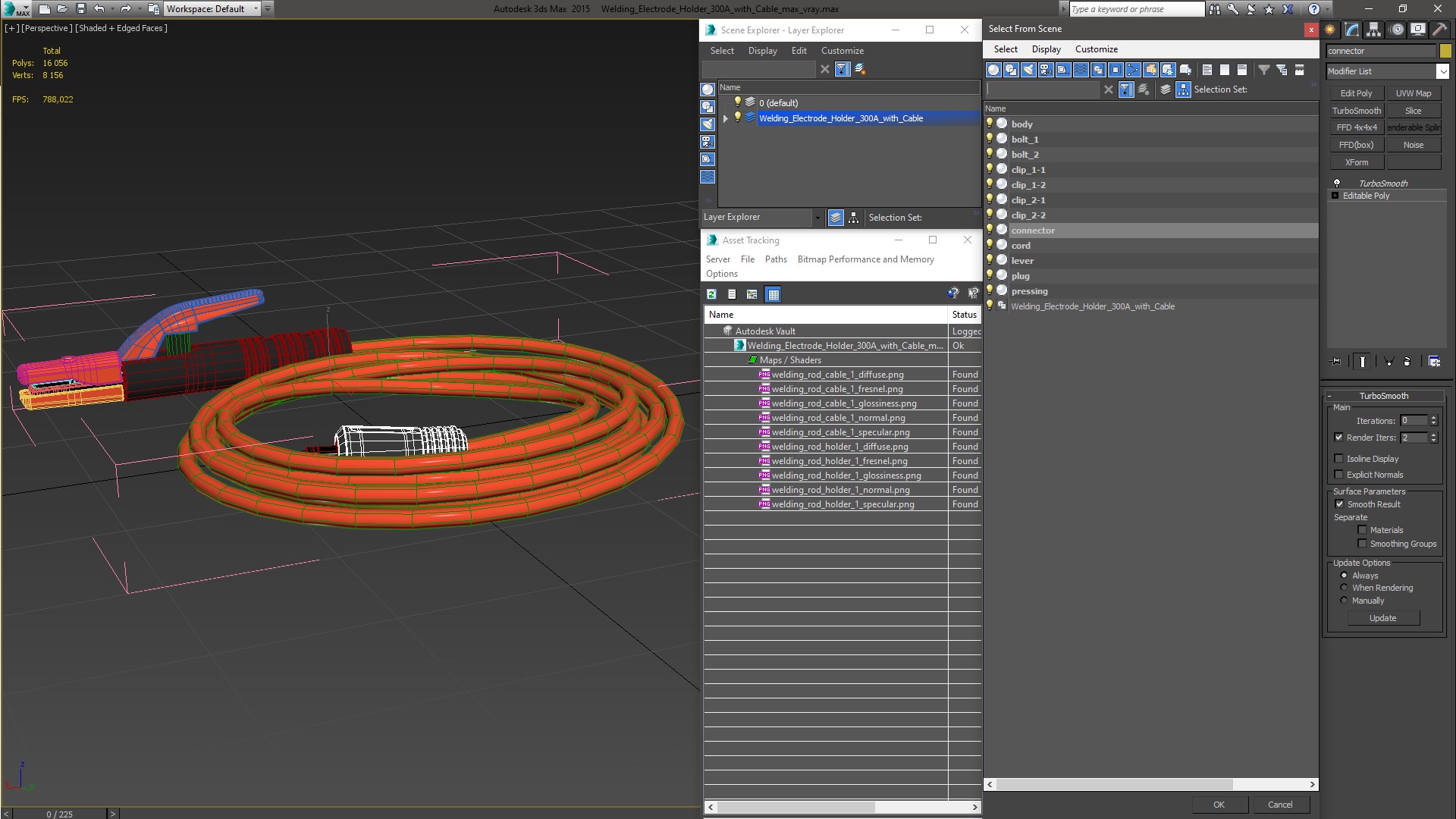
Task: Toggle Display Geometry filter in Select From Scene
Action: coord(993,70)
